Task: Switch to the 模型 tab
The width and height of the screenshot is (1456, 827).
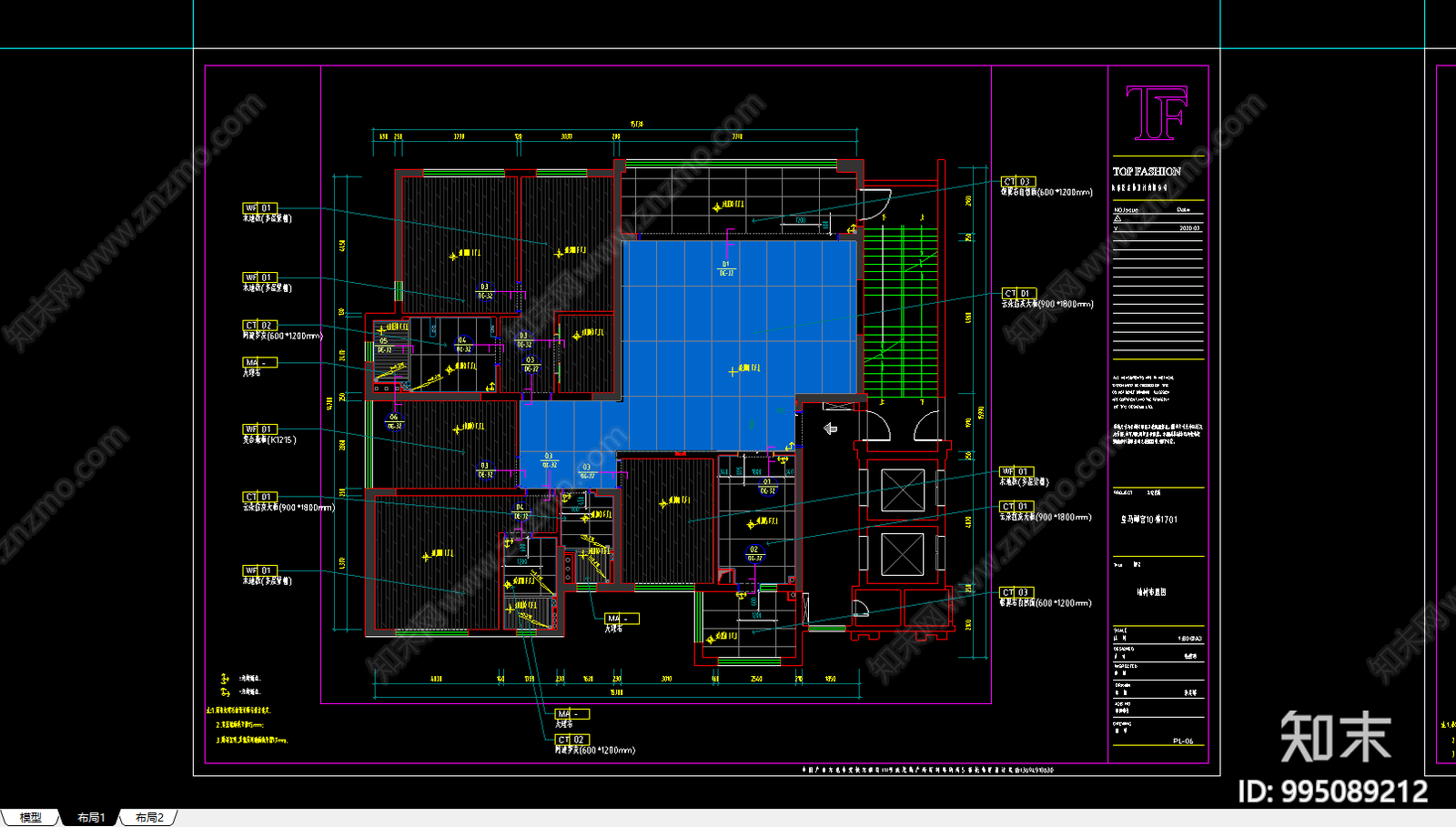Action: (x=31, y=817)
